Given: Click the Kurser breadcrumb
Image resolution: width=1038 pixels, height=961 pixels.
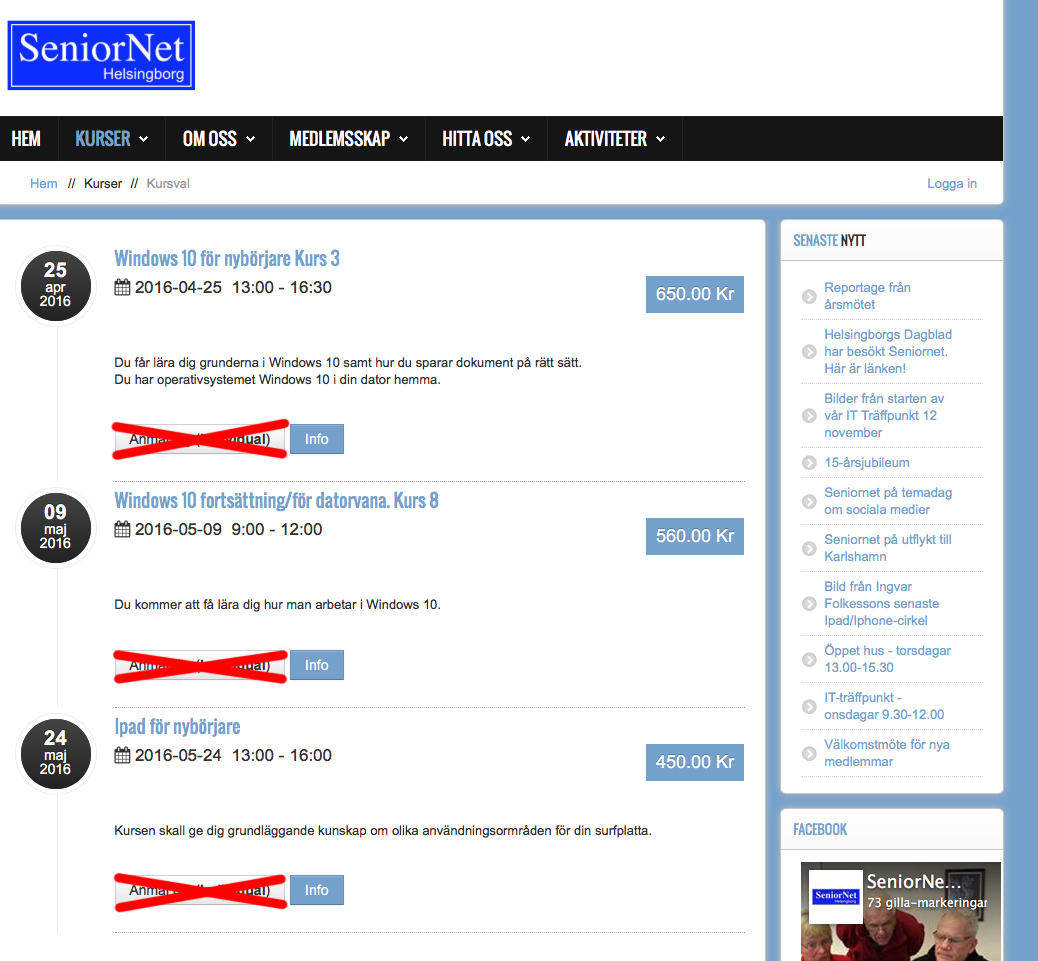Looking at the screenshot, I should [103, 183].
